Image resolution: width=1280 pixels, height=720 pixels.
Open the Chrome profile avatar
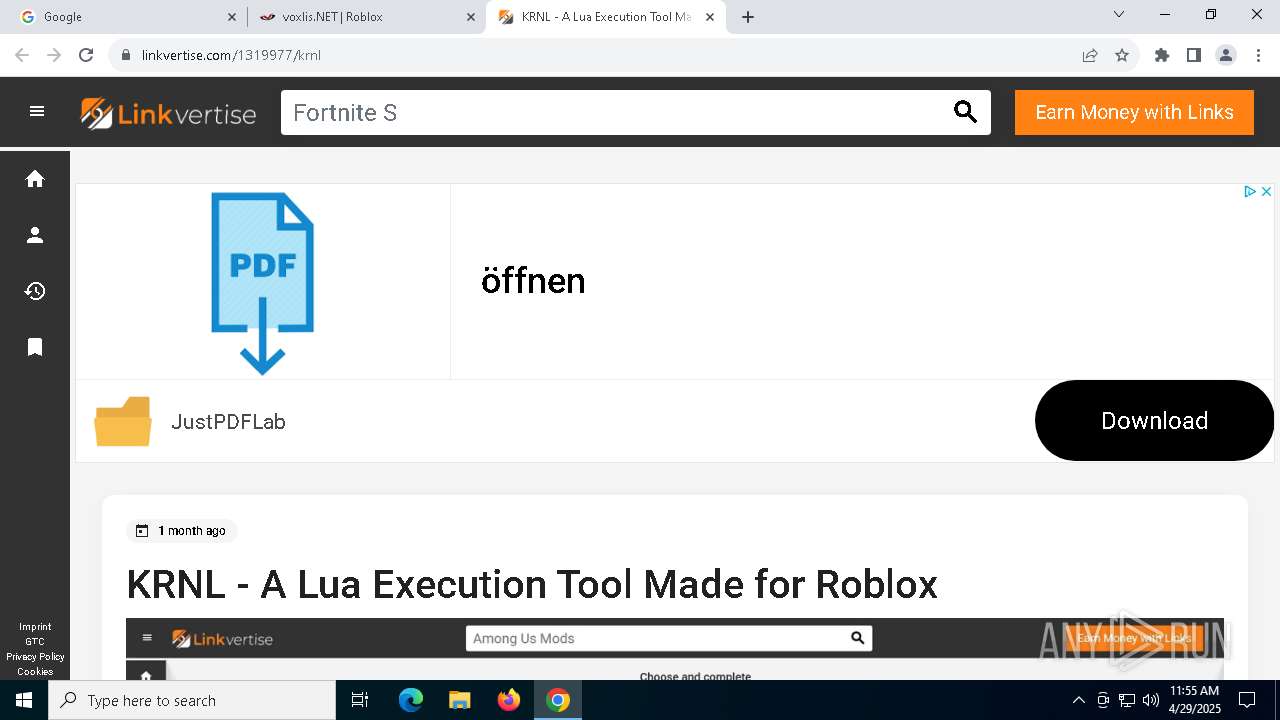coord(1226,55)
